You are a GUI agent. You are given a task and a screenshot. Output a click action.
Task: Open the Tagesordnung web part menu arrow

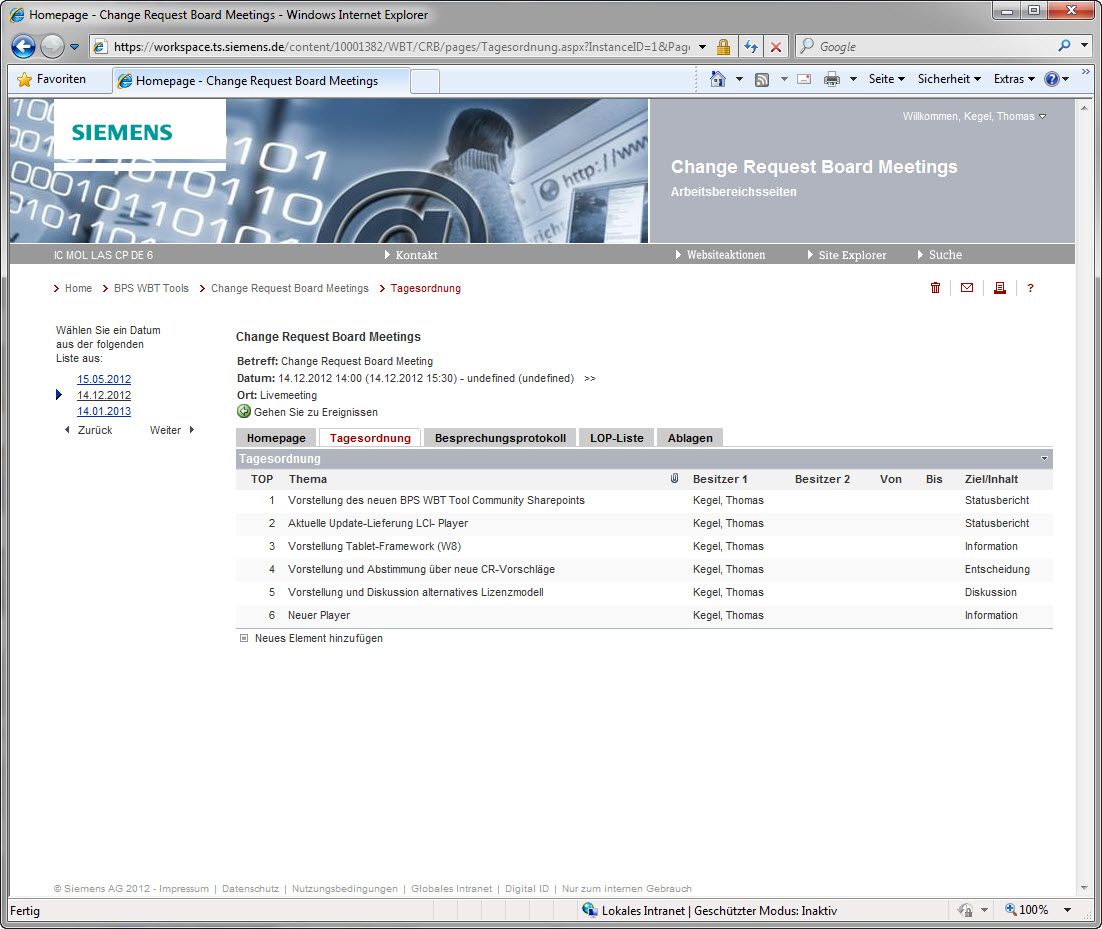coord(1045,458)
